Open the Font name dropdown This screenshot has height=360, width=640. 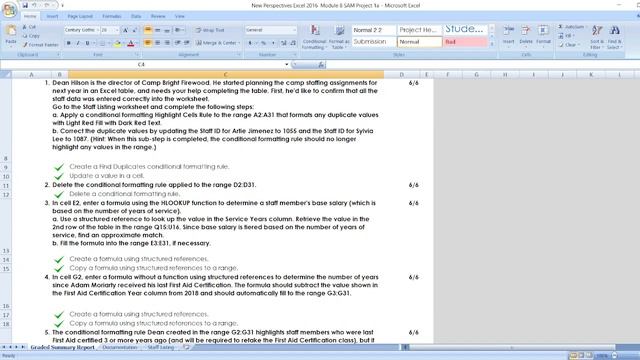[97, 30]
